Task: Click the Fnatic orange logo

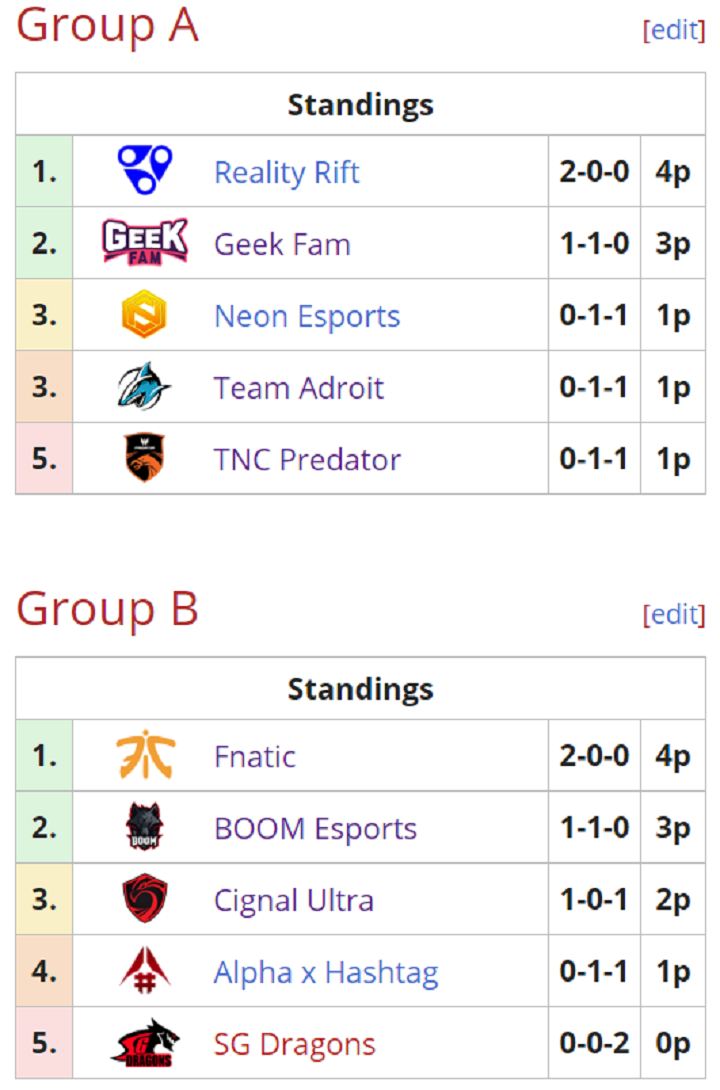Action: pyautogui.click(x=145, y=755)
